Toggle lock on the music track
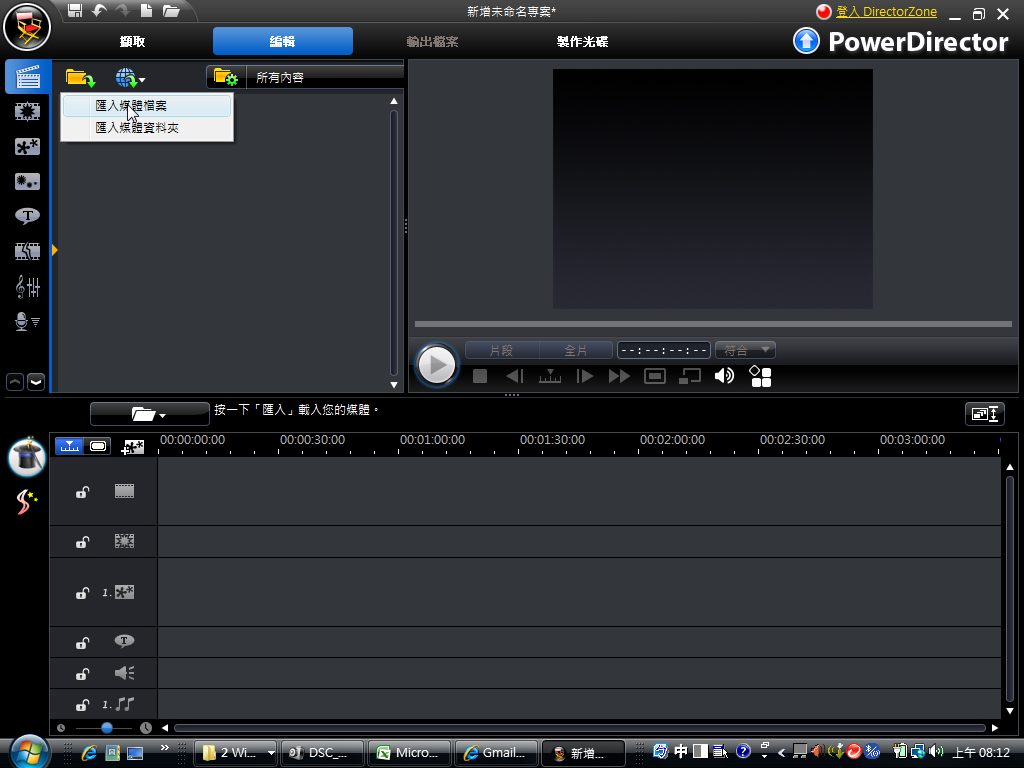This screenshot has height=768, width=1024. pyautogui.click(x=83, y=705)
